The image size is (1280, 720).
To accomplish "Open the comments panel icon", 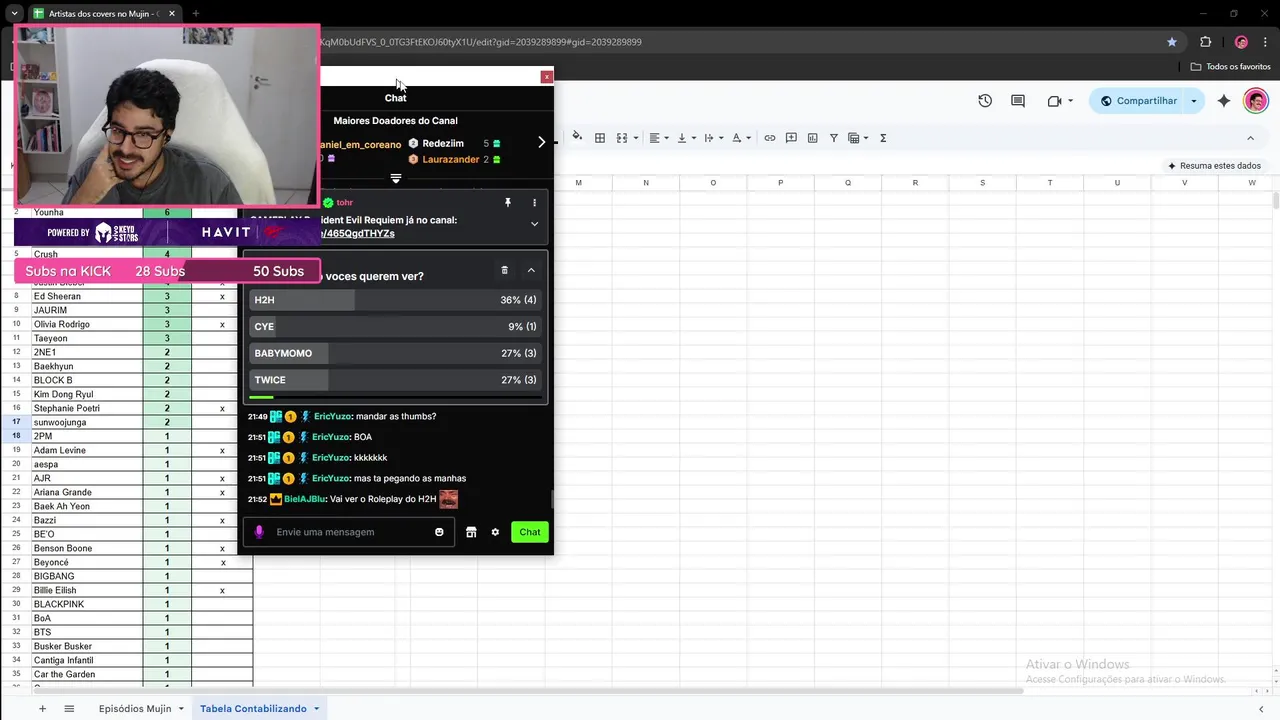I will click(x=1018, y=101).
